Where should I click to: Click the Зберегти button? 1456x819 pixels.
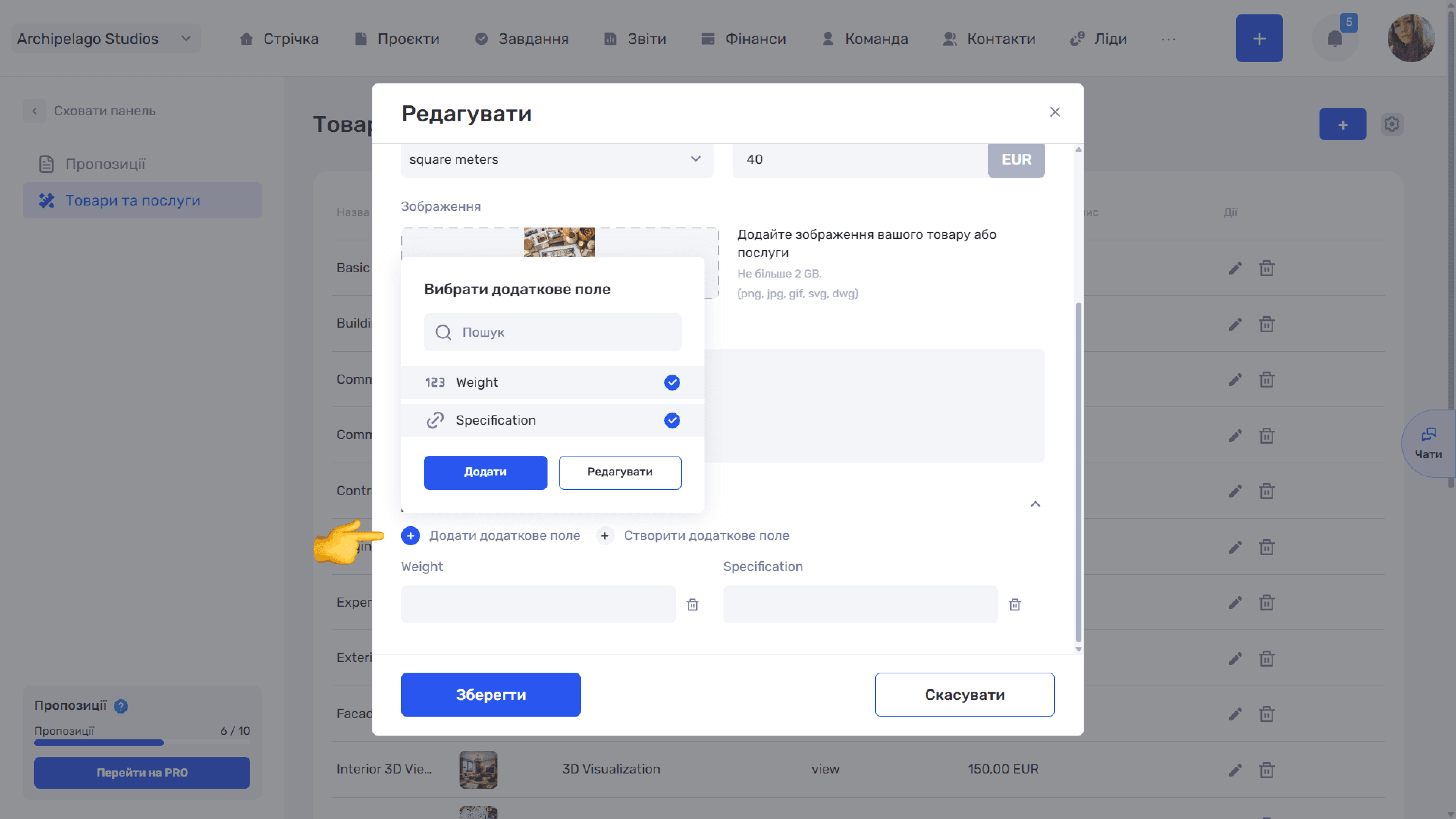pos(491,695)
